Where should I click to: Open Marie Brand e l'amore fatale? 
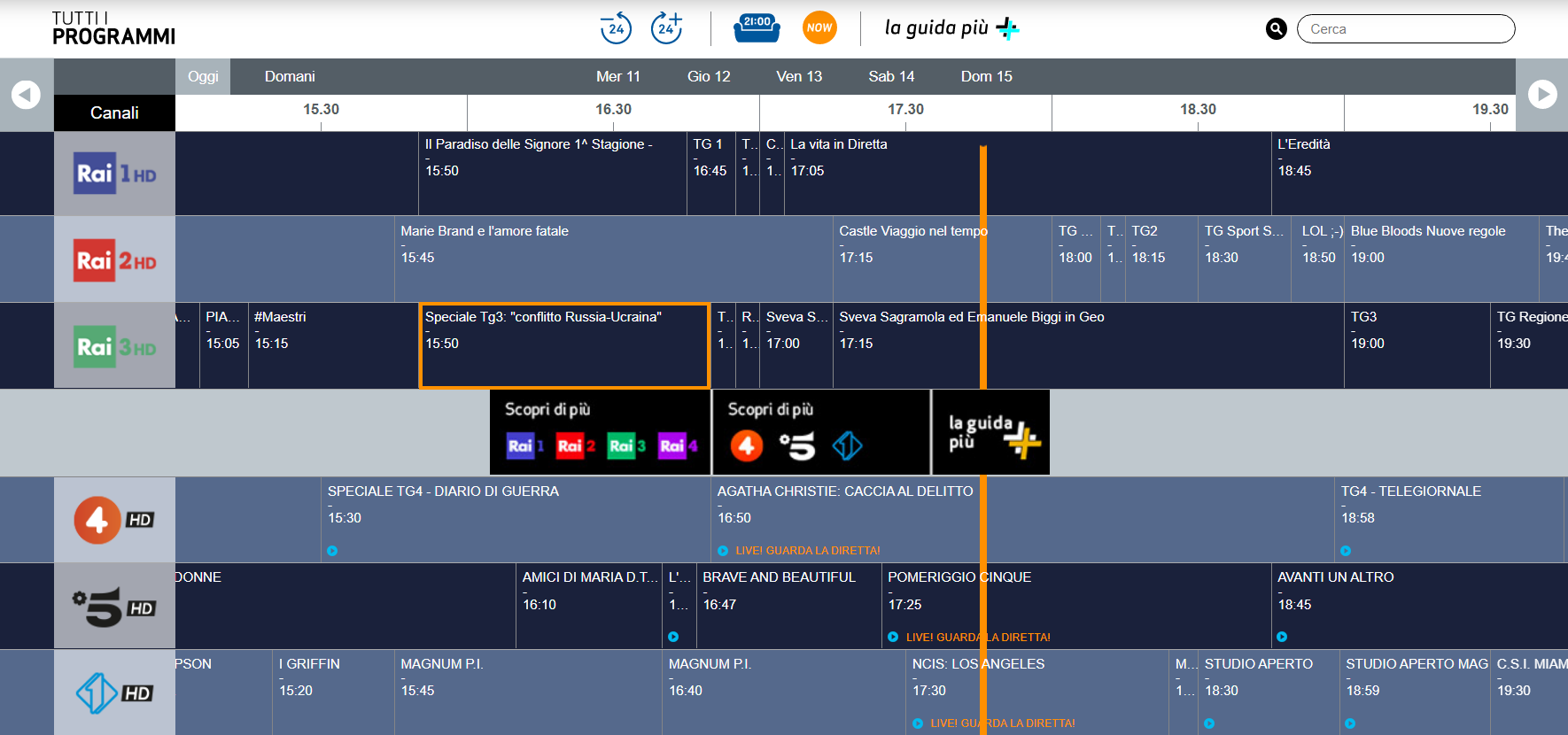(614, 259)
